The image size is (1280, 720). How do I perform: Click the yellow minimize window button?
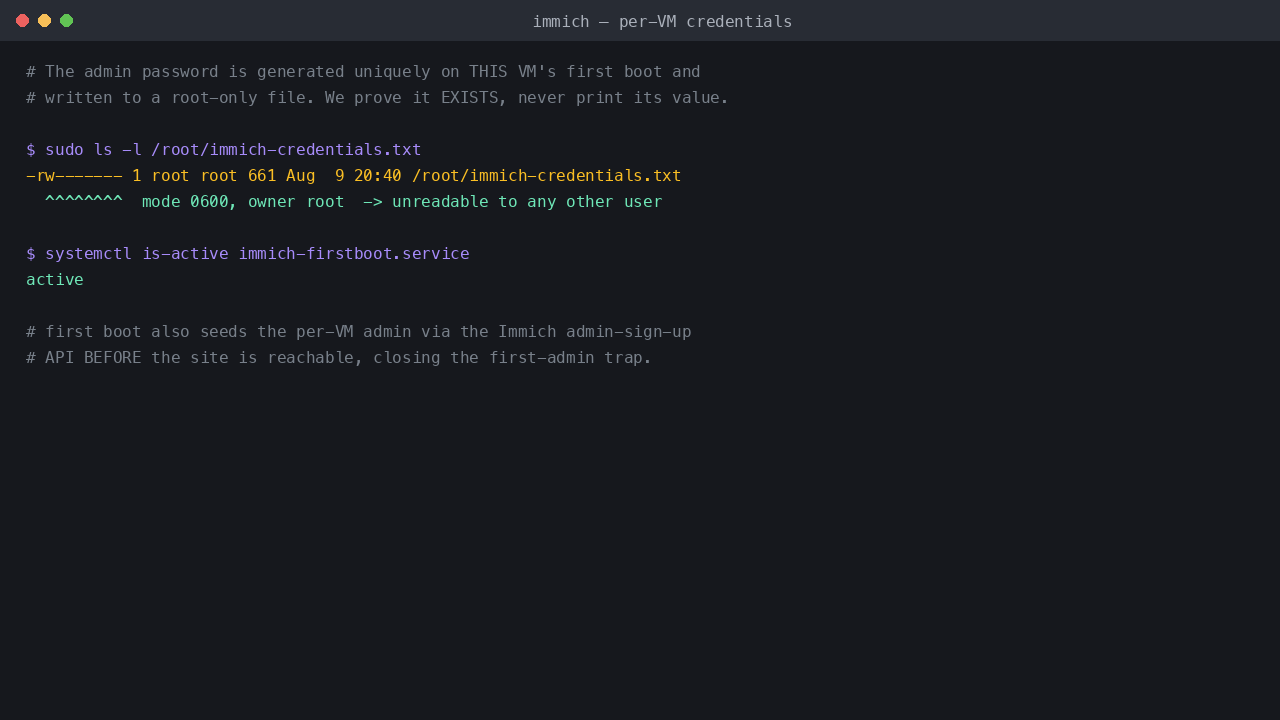point(44,20)
